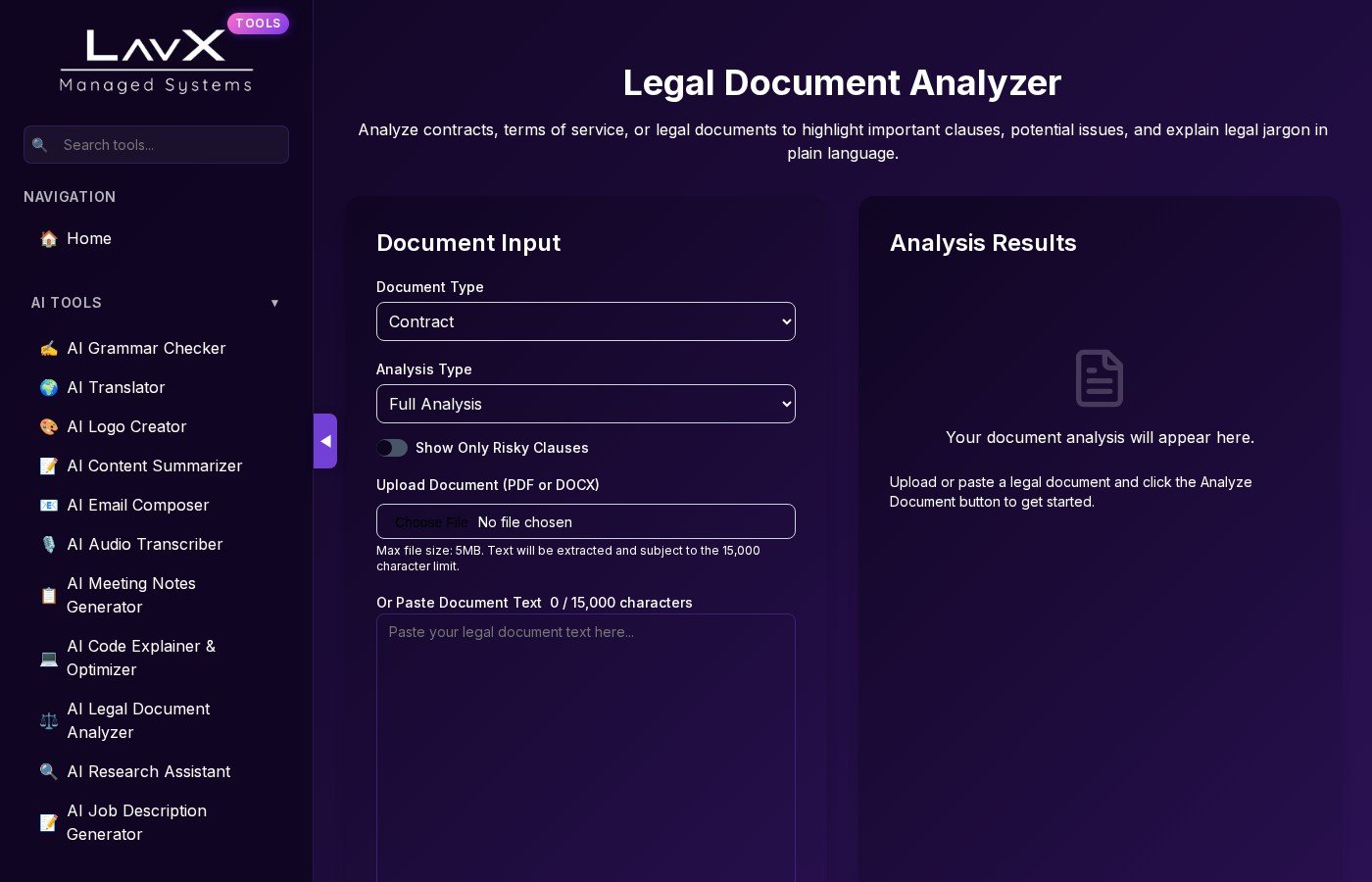Click the Choose File upload button
Viewport: 1372px width, 882px height.
[x=431, y=522]
